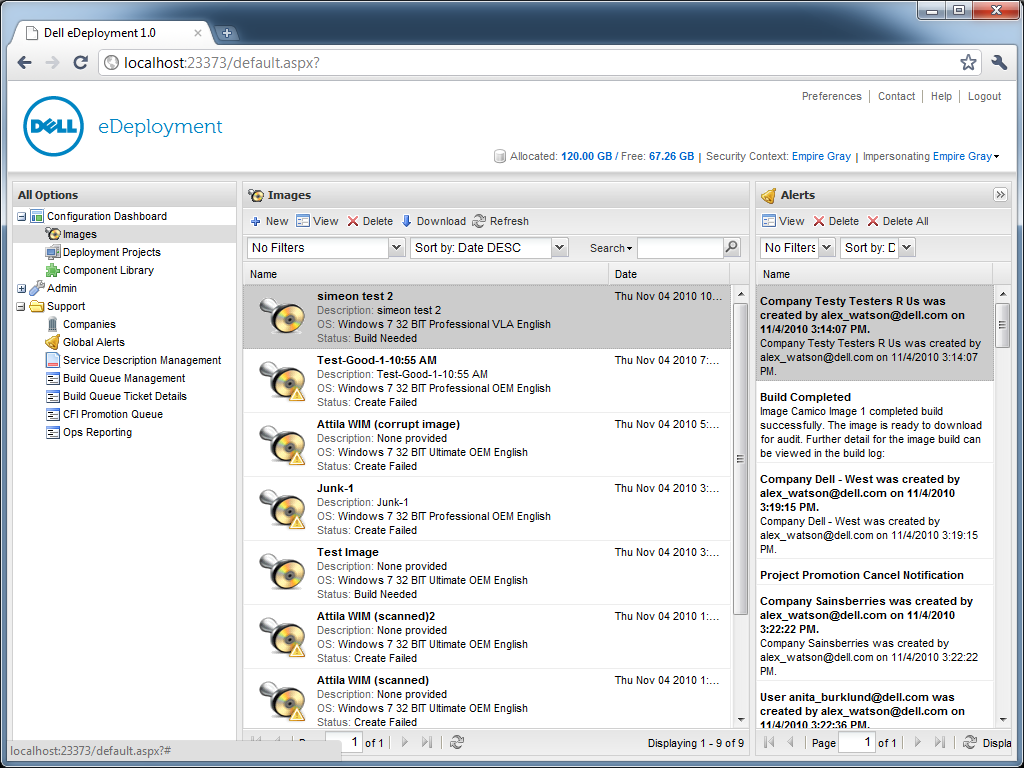The width and height of the screenshot is (1024, 768).
Task: Click the Alerts list scrollbar thumb
Action: pyautogui.click(x=1002, y=325)
